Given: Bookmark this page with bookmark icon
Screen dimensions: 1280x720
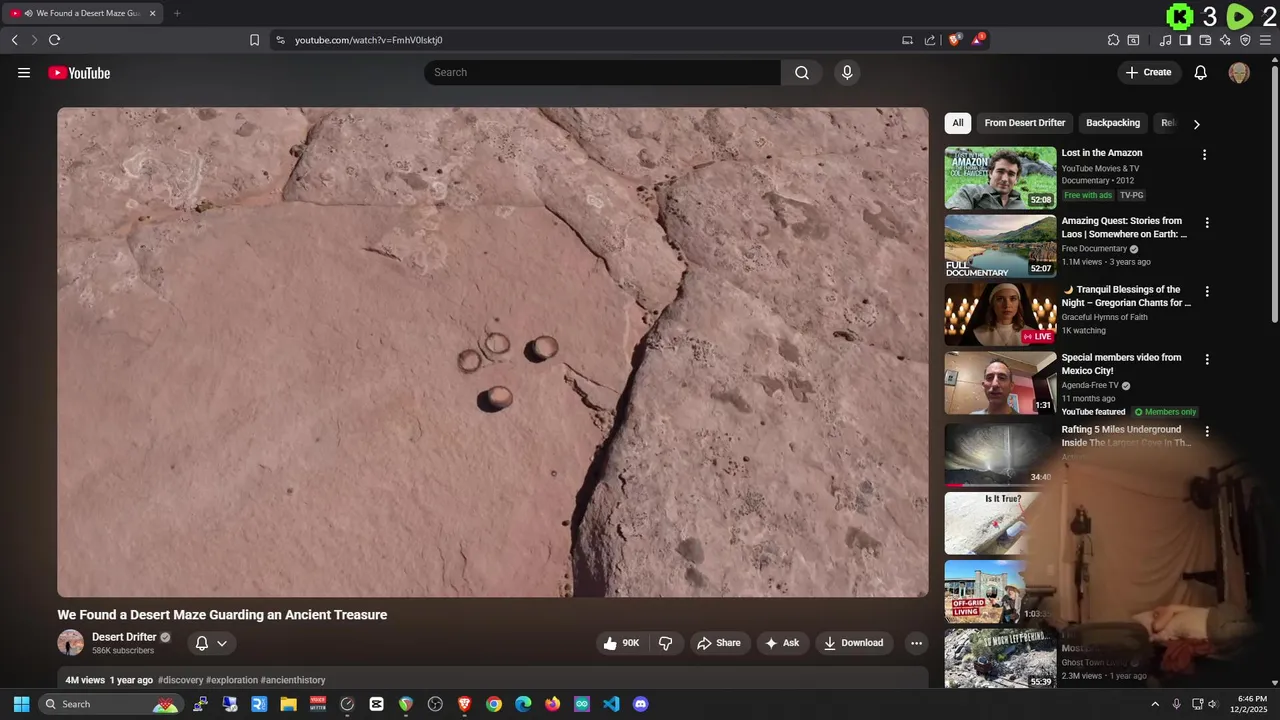Looking at the screenshot, I should (254, 40).
